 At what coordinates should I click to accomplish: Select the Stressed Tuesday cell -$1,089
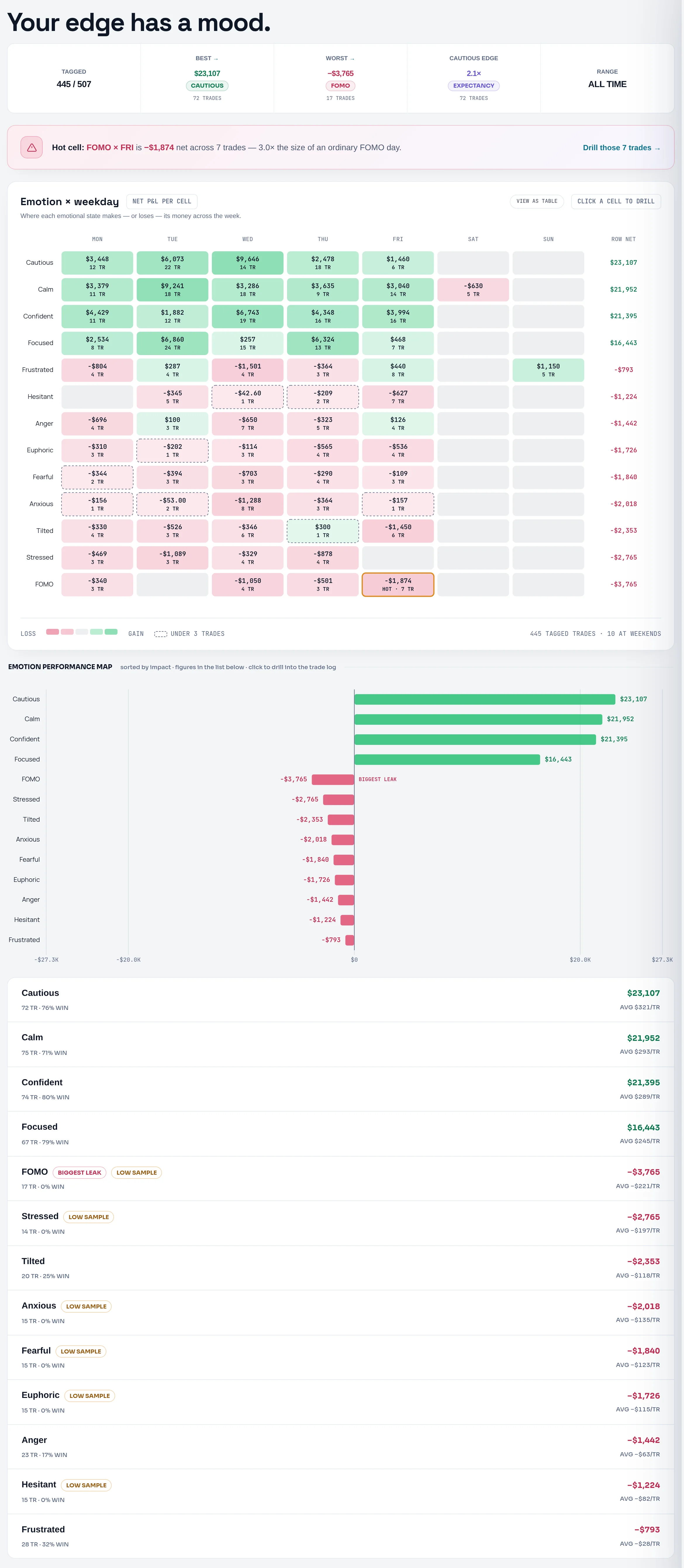[x=172, y=558]
